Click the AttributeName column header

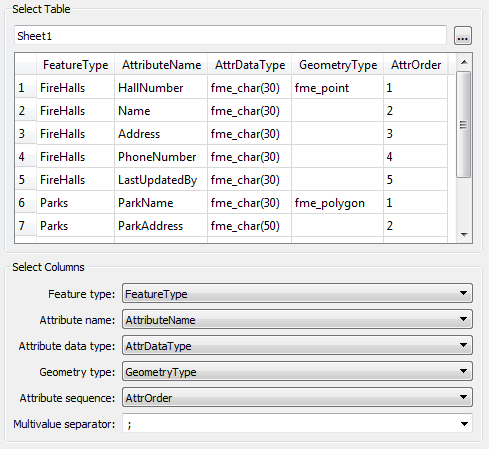[x=161, y=65]
